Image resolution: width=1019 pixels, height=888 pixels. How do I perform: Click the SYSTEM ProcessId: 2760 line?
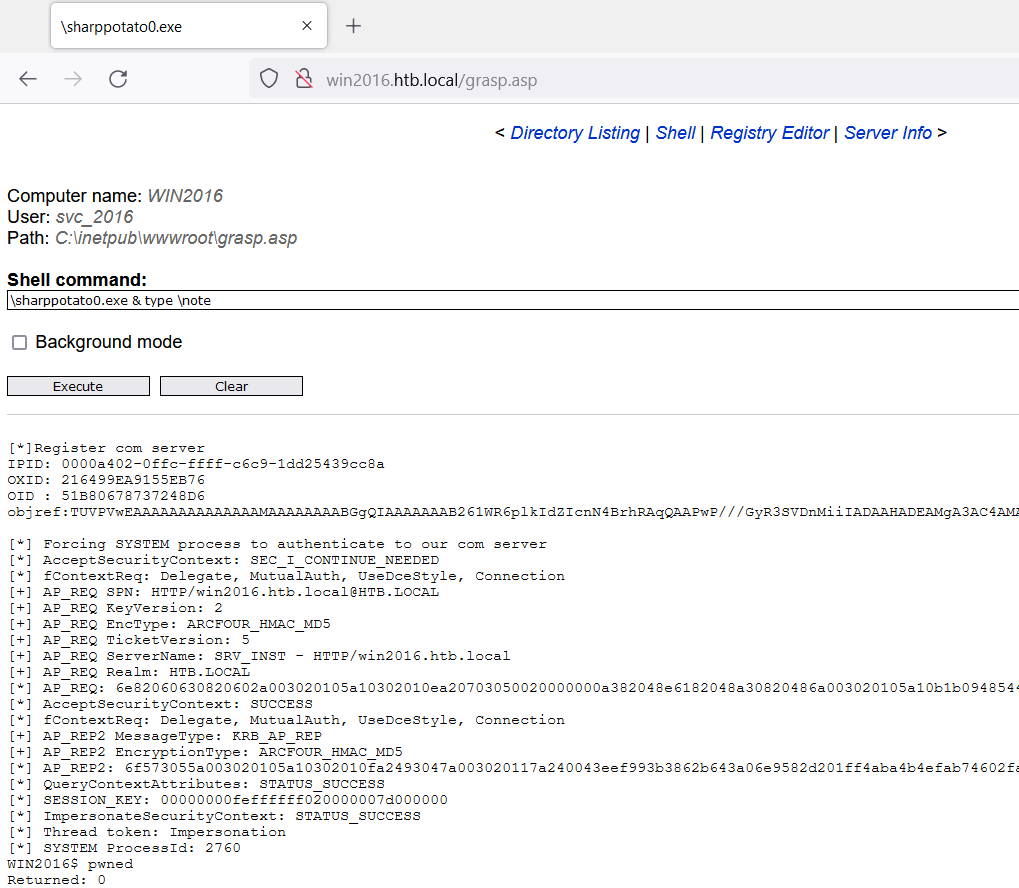point(124,848)
